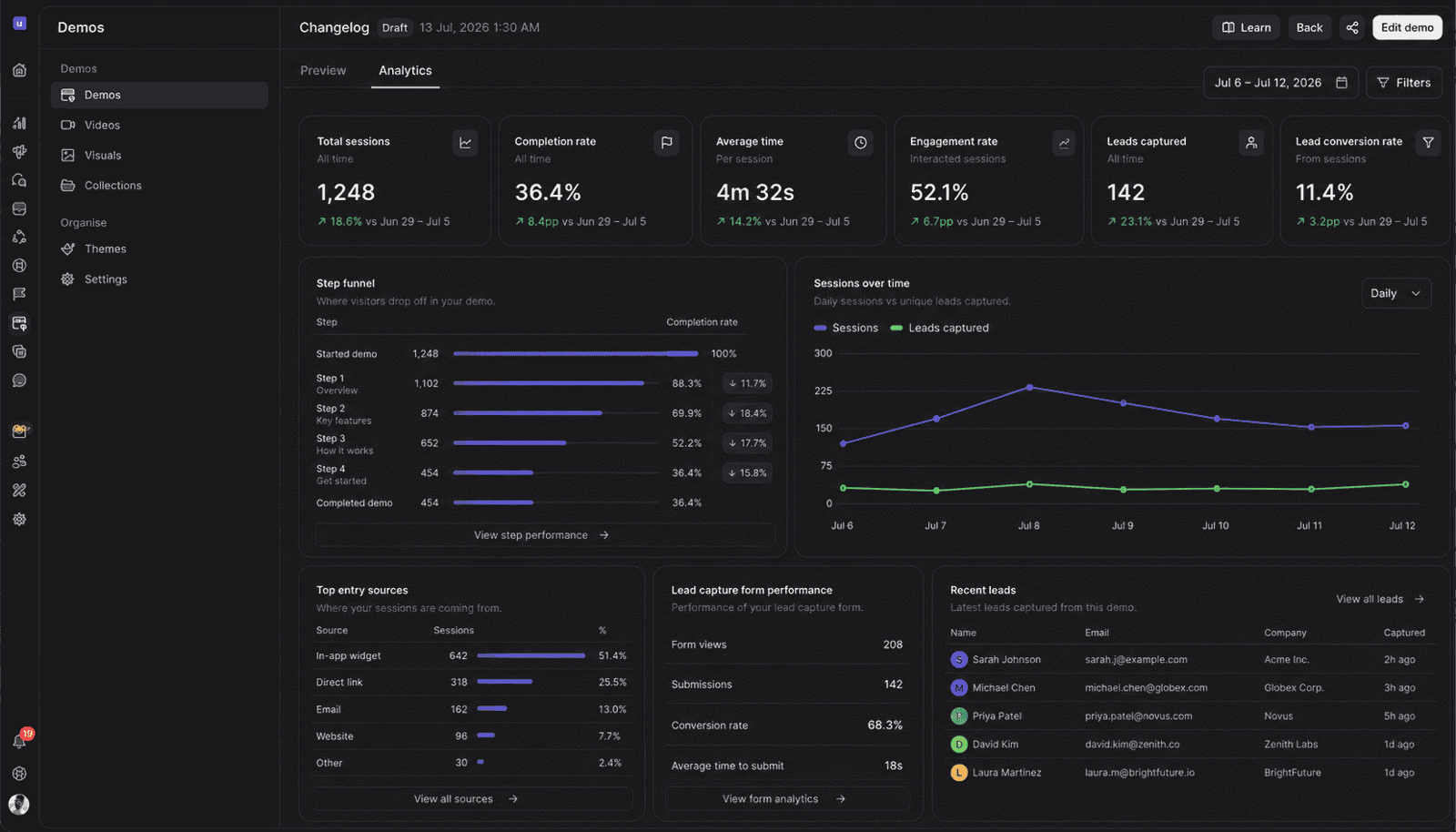Click the Lead conversion rate funnel icon
Image resolution: width=1456 pixels, height=832 pixels.
[1428, 143]
